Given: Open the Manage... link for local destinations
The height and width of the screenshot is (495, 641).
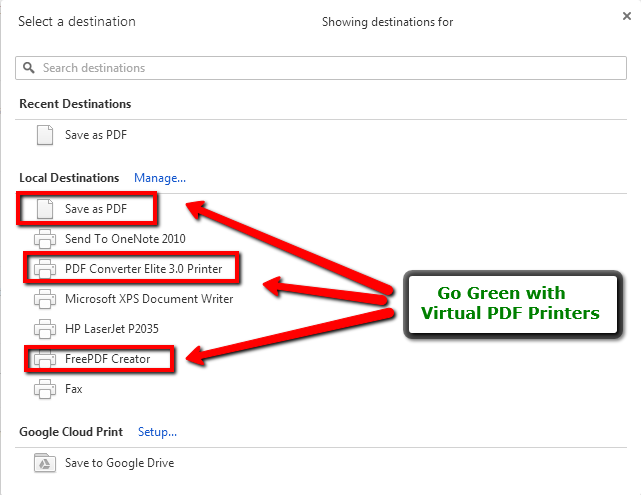Looking at the screenshot, I should coord(160,178).
